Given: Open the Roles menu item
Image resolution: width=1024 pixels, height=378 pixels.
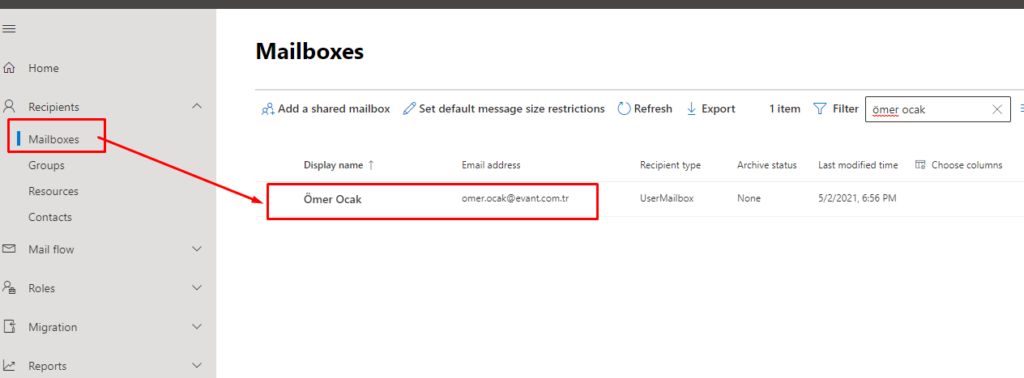Looking at the screenshot, I should coord(42,288).
